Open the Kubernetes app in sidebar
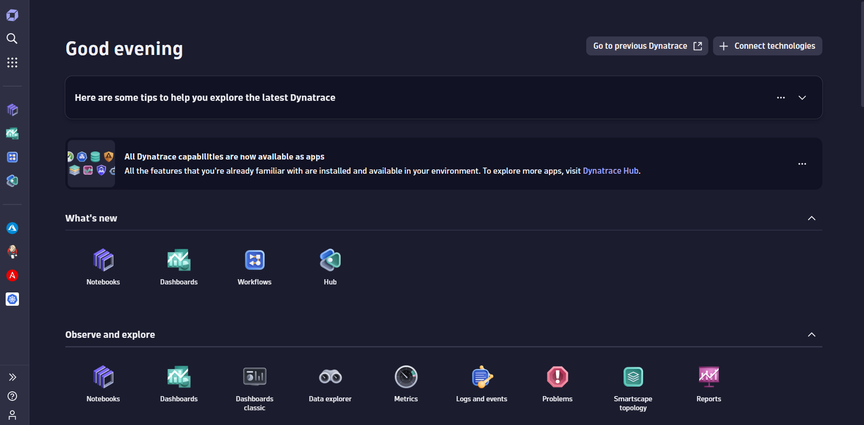The image size is (864, 425). (12, 299)
